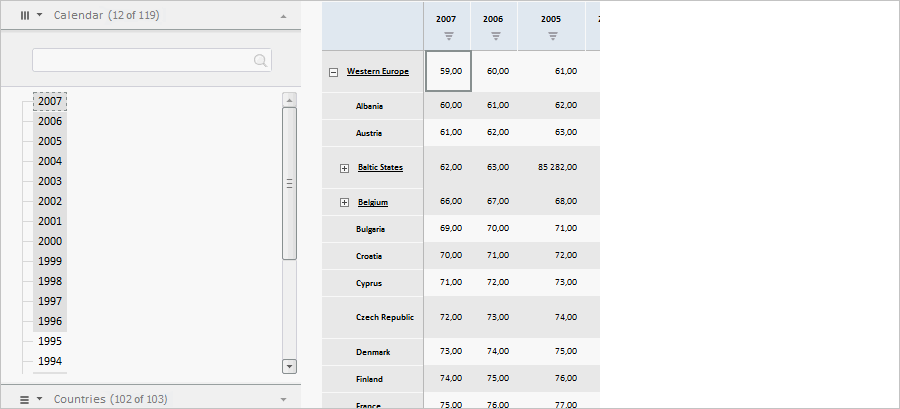Expand the Countries dimension panel header
900x409 pixels.
pos(283,399)
